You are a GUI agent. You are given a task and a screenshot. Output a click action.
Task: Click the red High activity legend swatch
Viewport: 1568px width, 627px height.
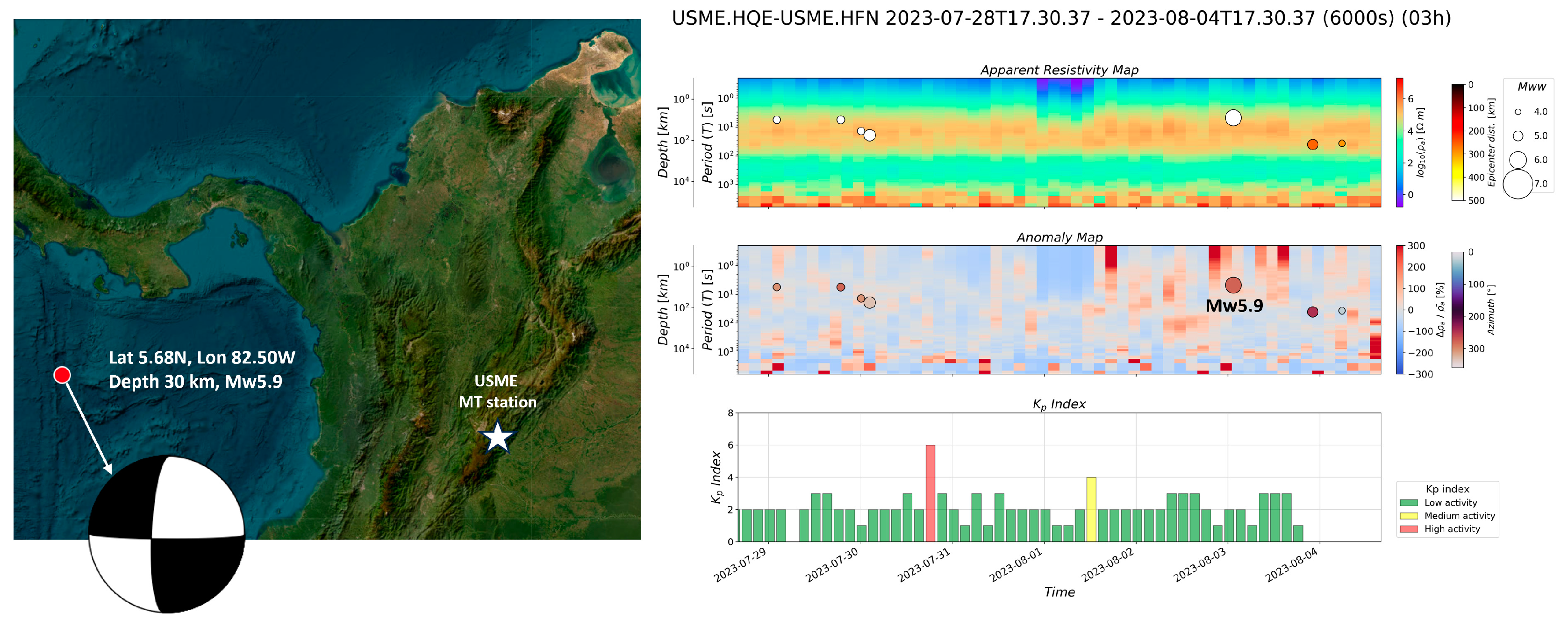(x=1409, y=529)
